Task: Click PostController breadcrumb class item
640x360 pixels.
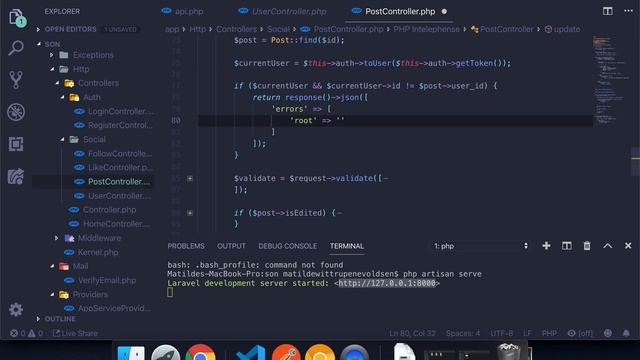Action: [502, 29]
